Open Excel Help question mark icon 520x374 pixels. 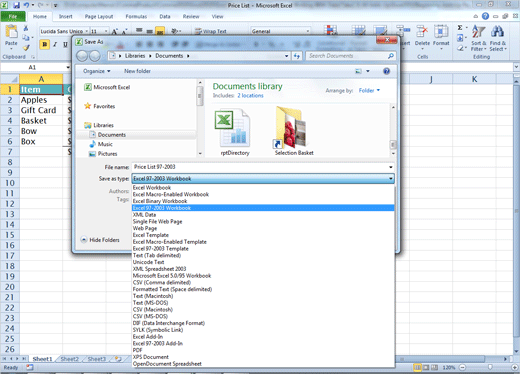tap(485, 16)
